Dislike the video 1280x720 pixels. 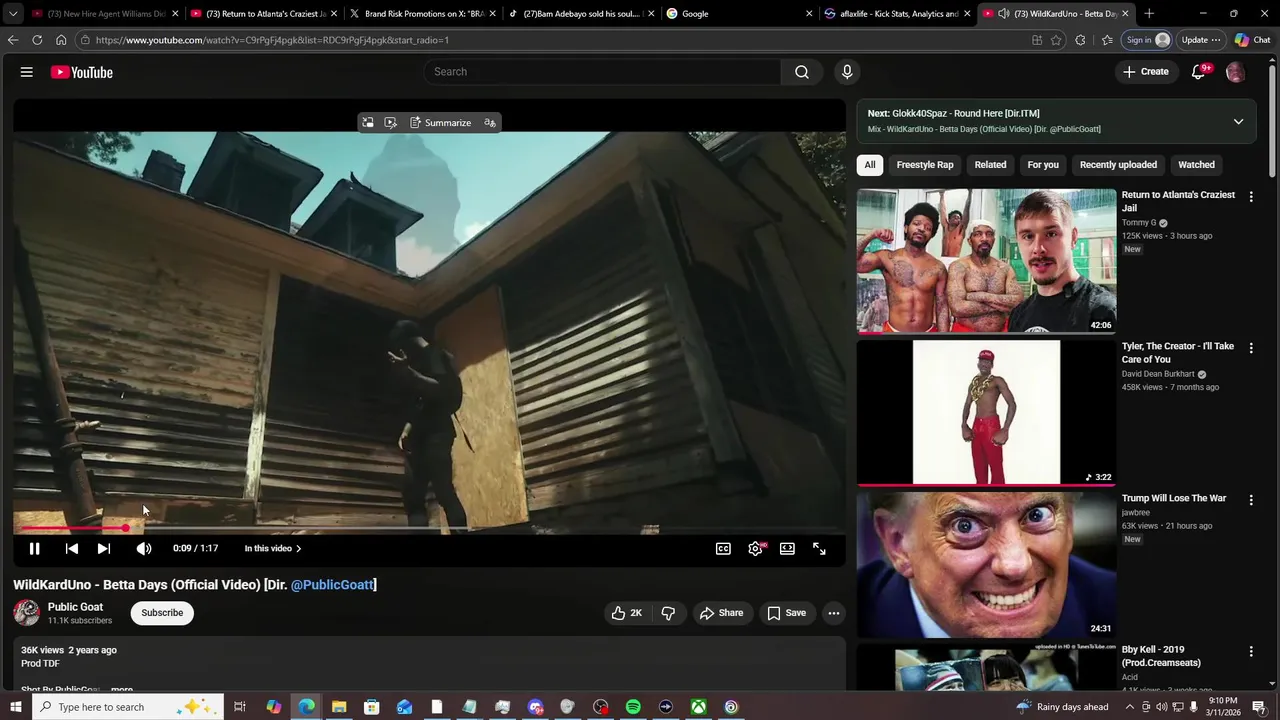[x=668, y=613]
